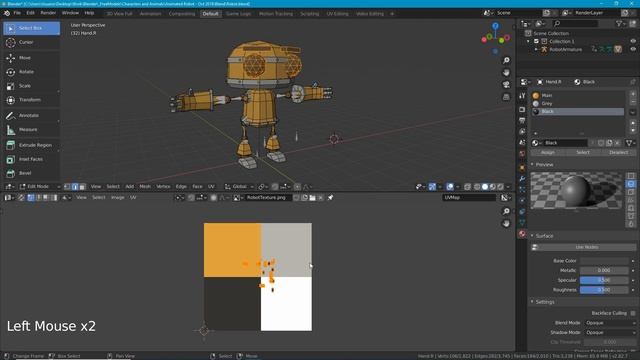Click the Assign material button
The height and width of the screenshot is (360, 640).
pos(548,152)
